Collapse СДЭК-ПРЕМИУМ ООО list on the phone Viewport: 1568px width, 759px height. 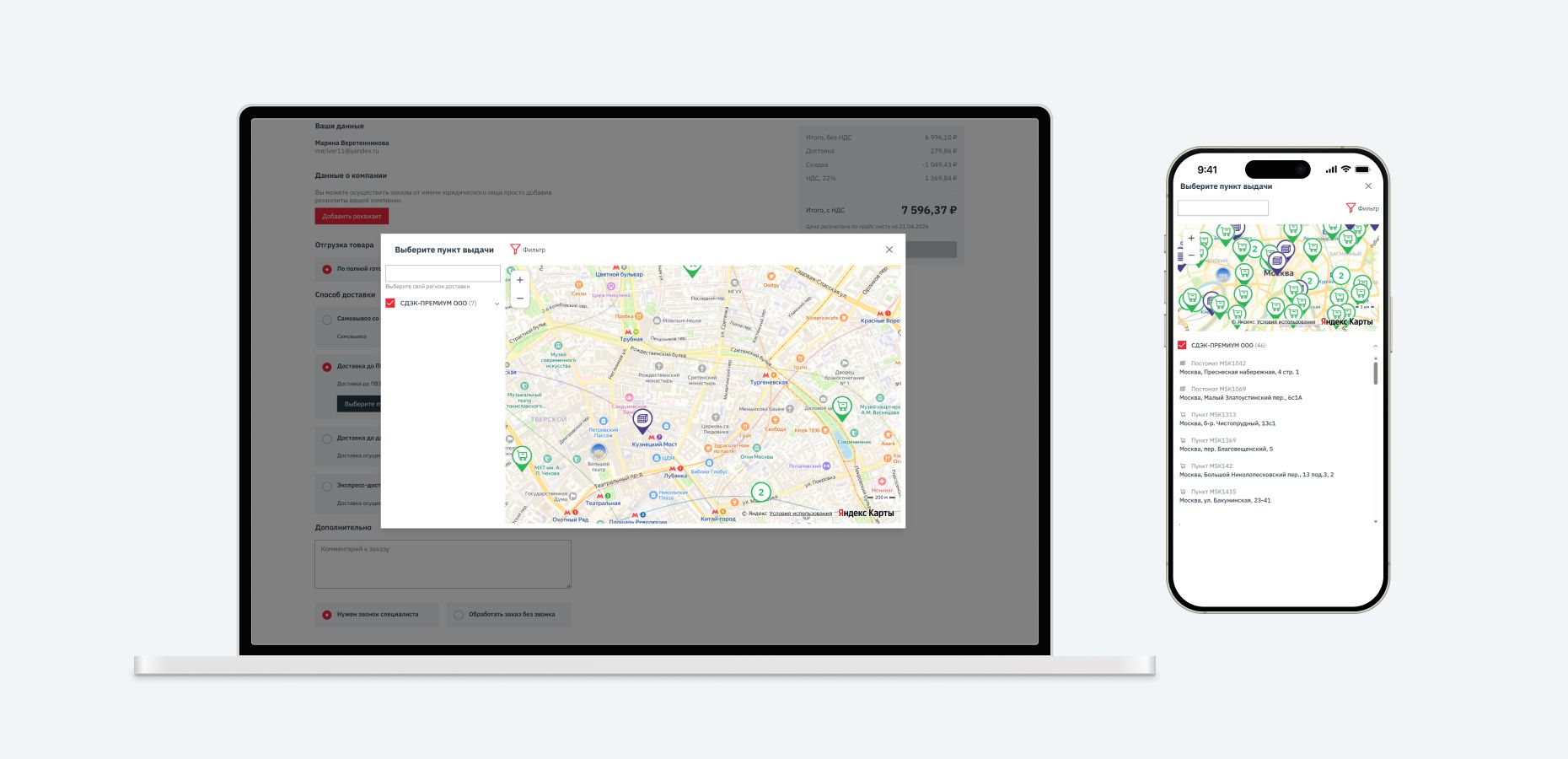pyautogui.click(x=1375, y=346)
